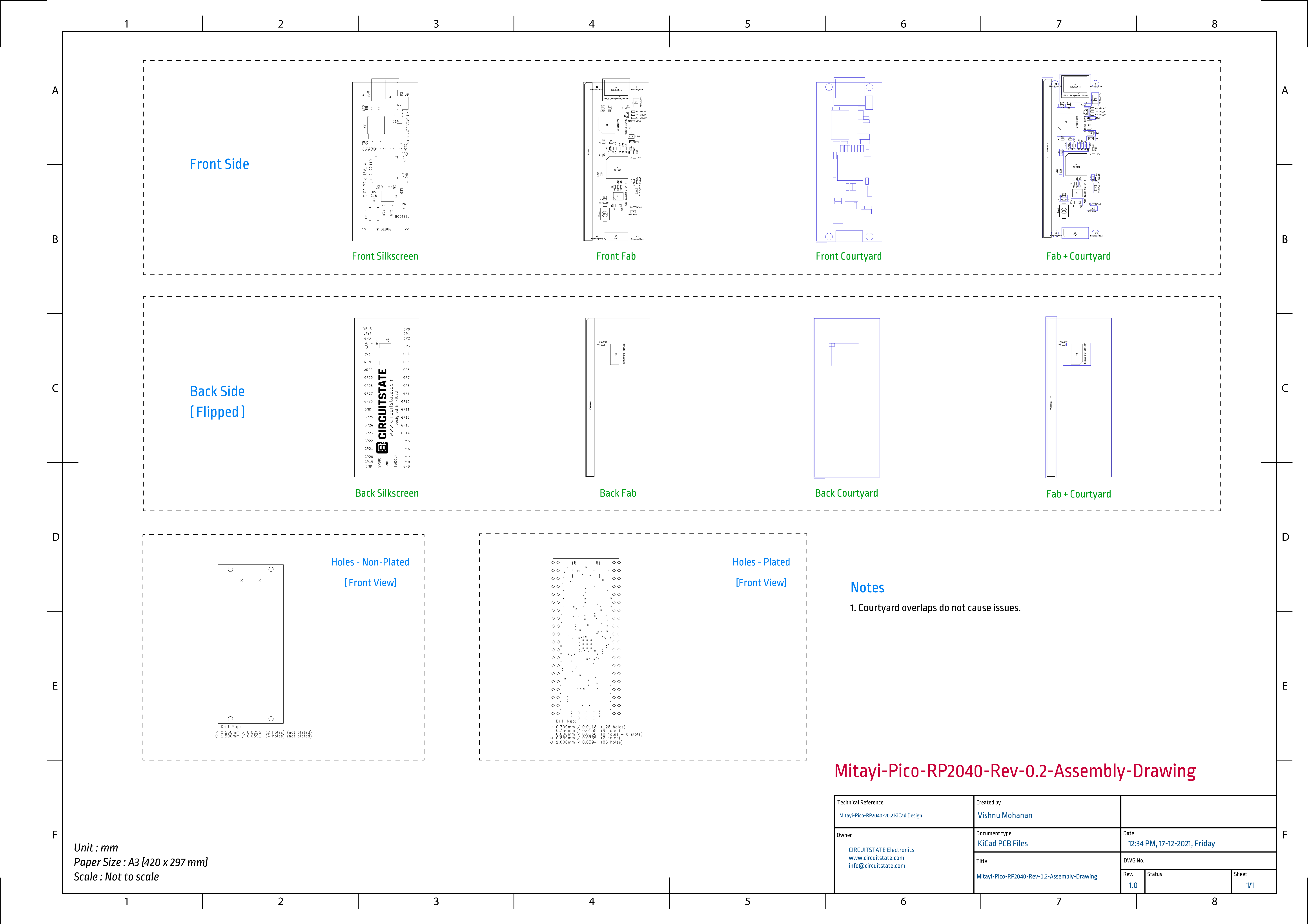Click the 'Holes - Plated' label
Screen dimensions: 1308x924
tap(761, 562)
